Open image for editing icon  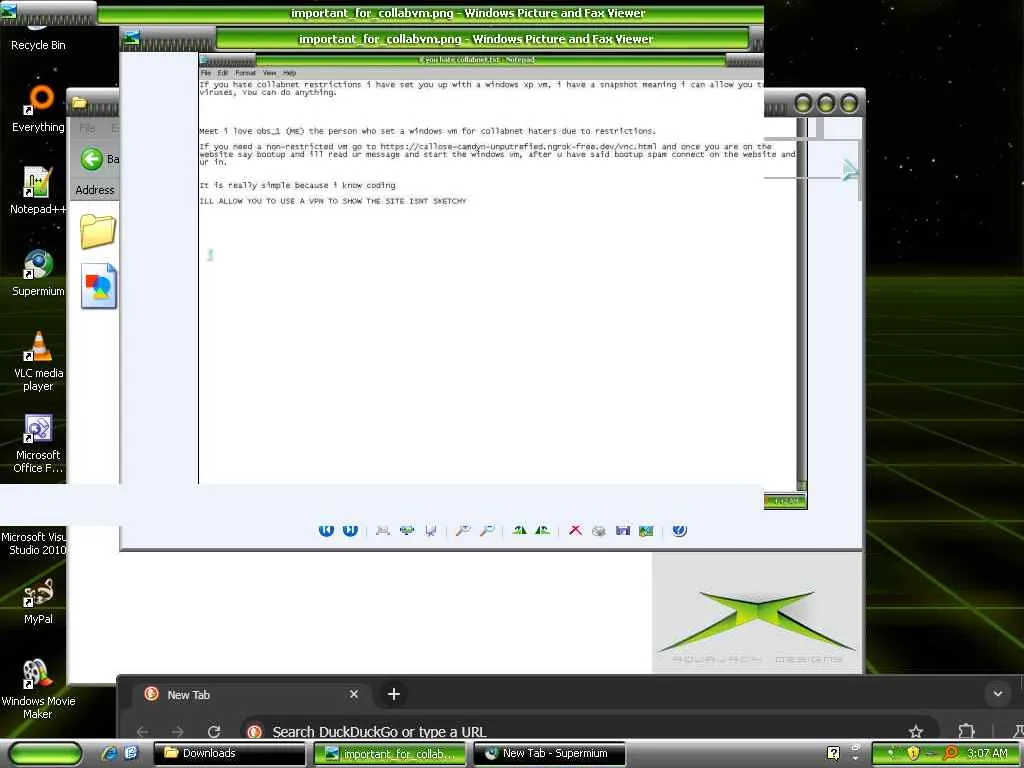647,530
